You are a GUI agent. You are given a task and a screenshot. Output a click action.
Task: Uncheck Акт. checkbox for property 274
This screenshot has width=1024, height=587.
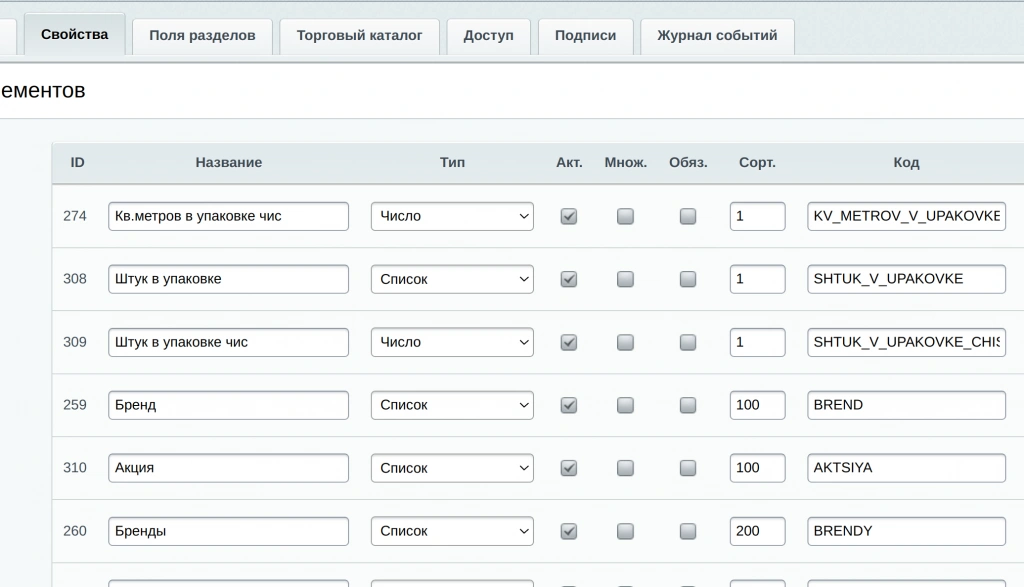coord(569,216)
